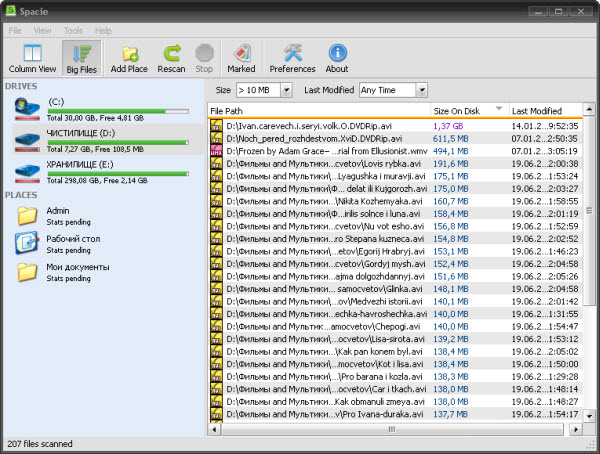Open the Tools menu

(x=73, y=30)
